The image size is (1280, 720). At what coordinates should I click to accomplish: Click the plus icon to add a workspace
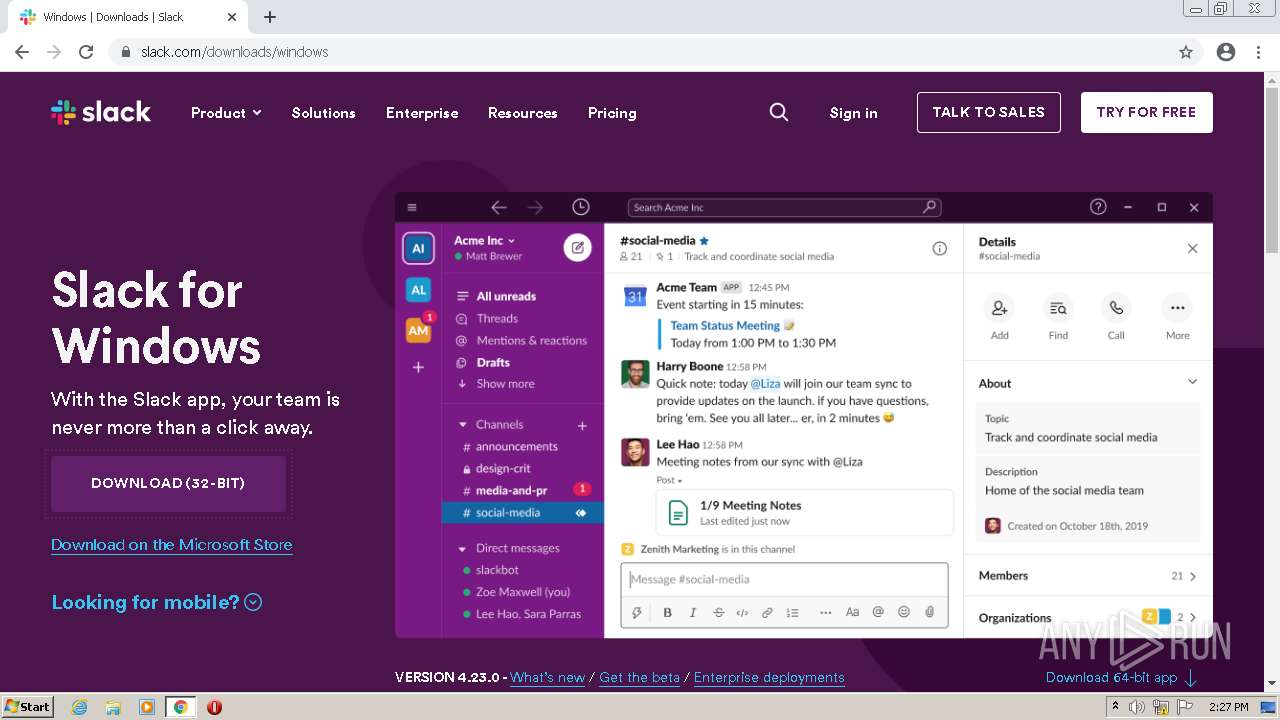418,367
